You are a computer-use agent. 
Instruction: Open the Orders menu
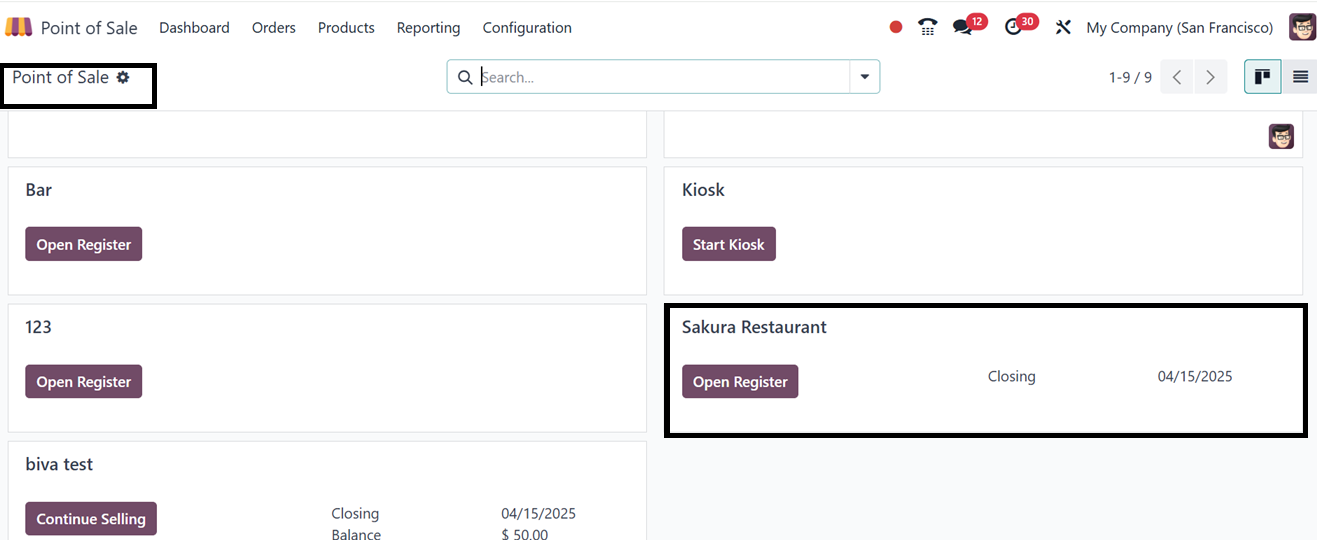click(273, 27)
